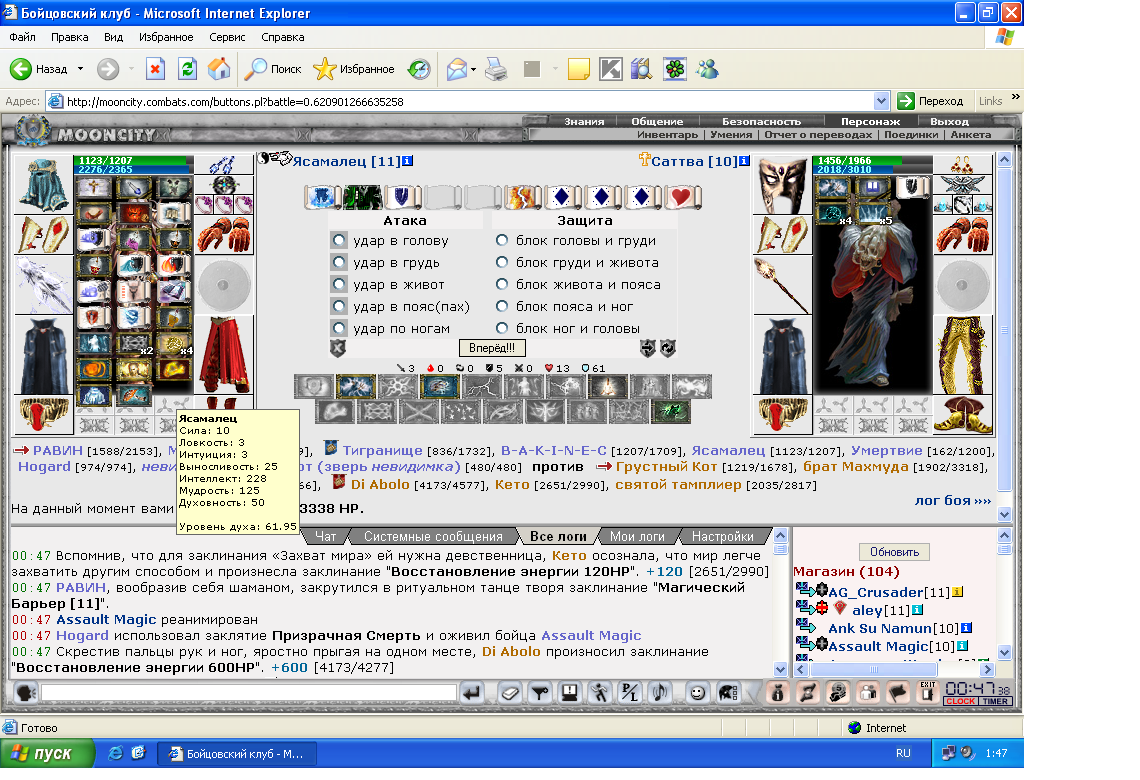Click the circular-arrows refresh shield icon

click(667, 347)
